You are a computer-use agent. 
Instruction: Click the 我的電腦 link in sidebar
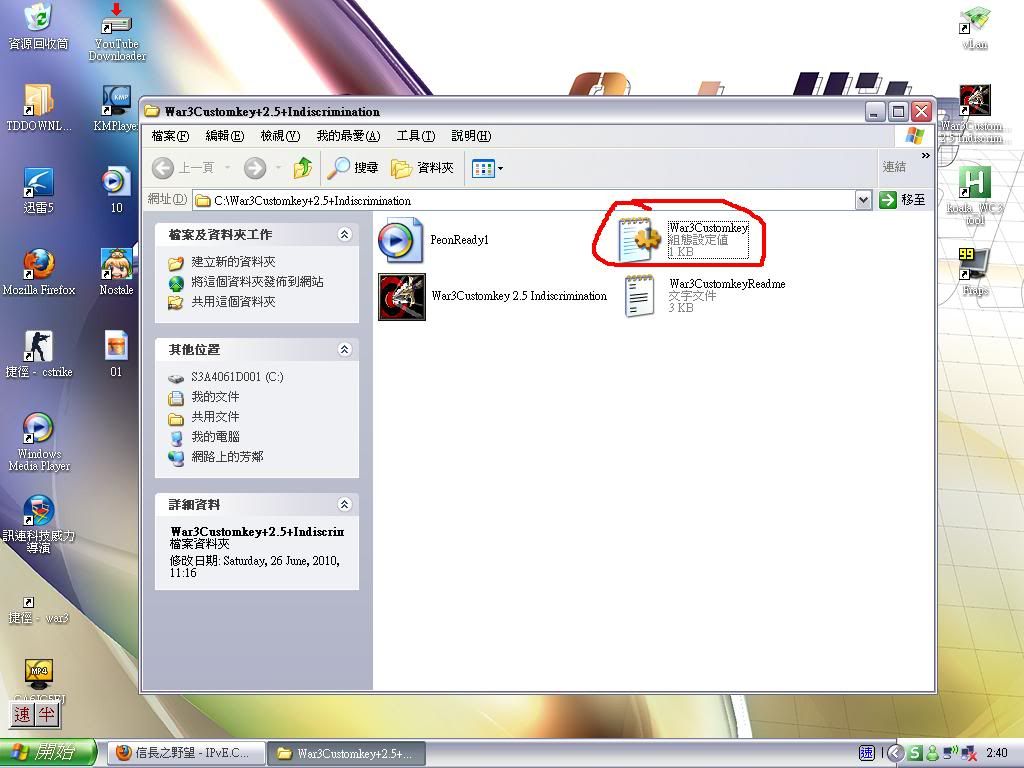[215, 437]
